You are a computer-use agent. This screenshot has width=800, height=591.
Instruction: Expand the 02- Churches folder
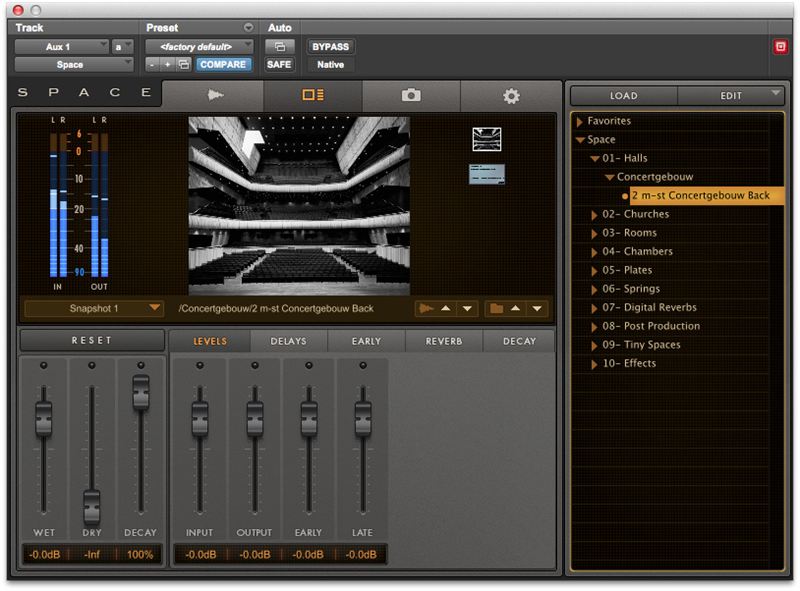pos(594,214)
